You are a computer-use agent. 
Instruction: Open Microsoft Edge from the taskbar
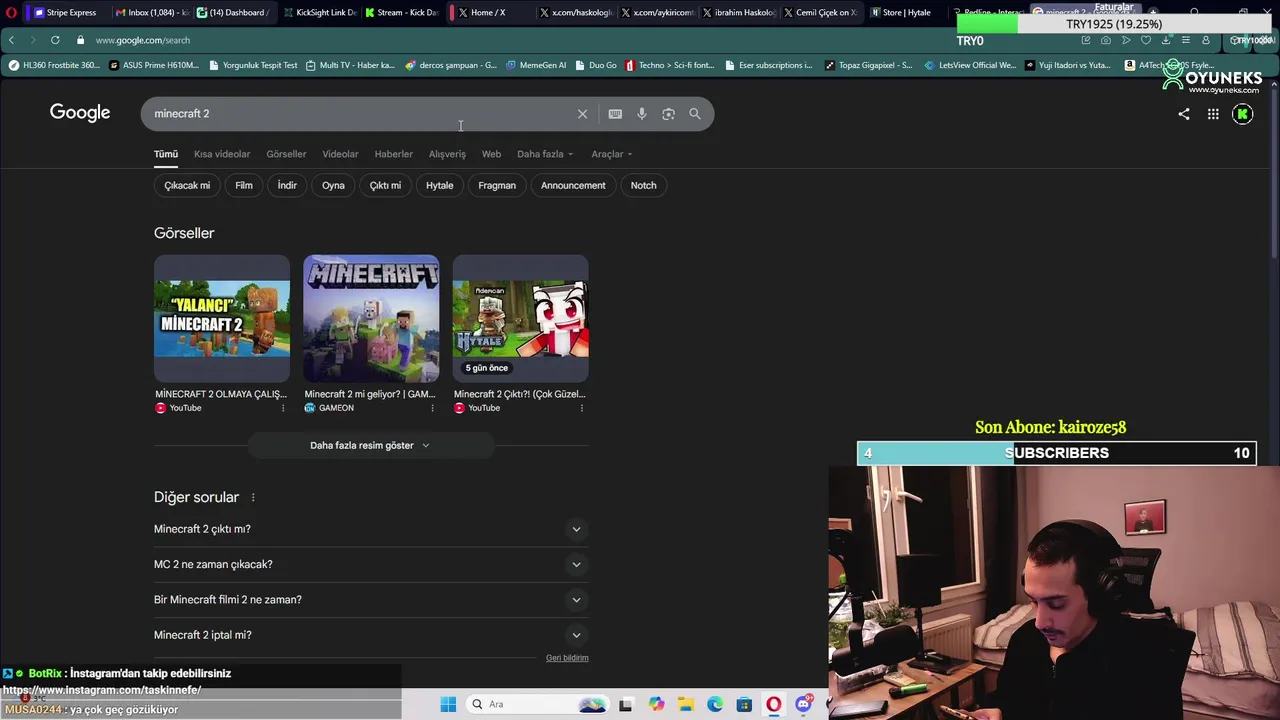(x=715, y=704)
